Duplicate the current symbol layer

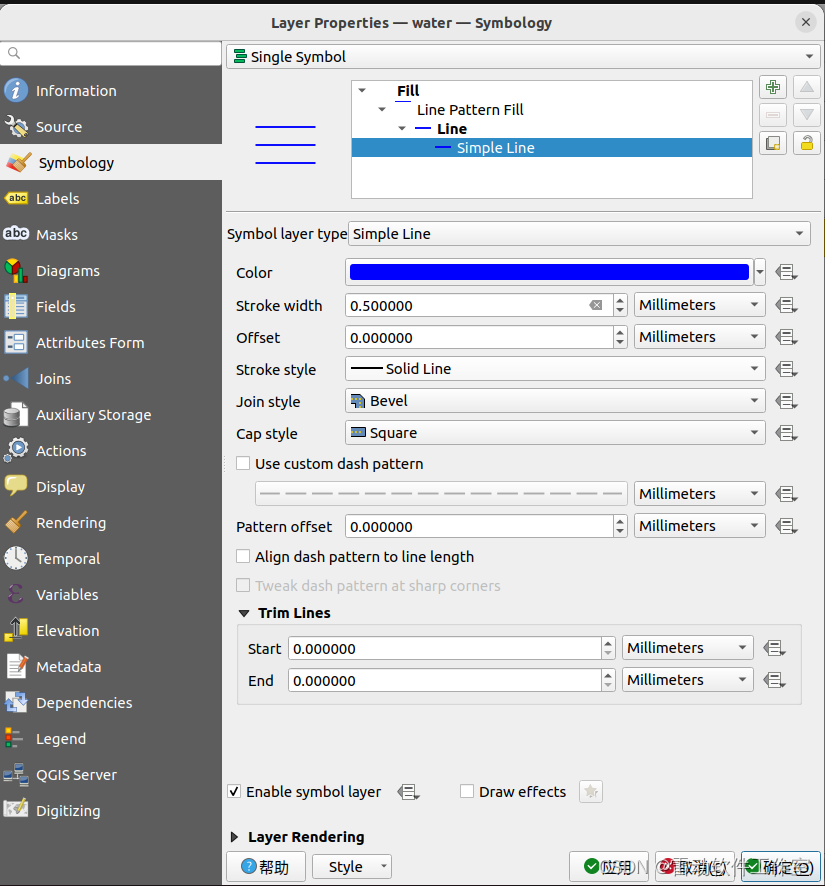pos(773,143)
